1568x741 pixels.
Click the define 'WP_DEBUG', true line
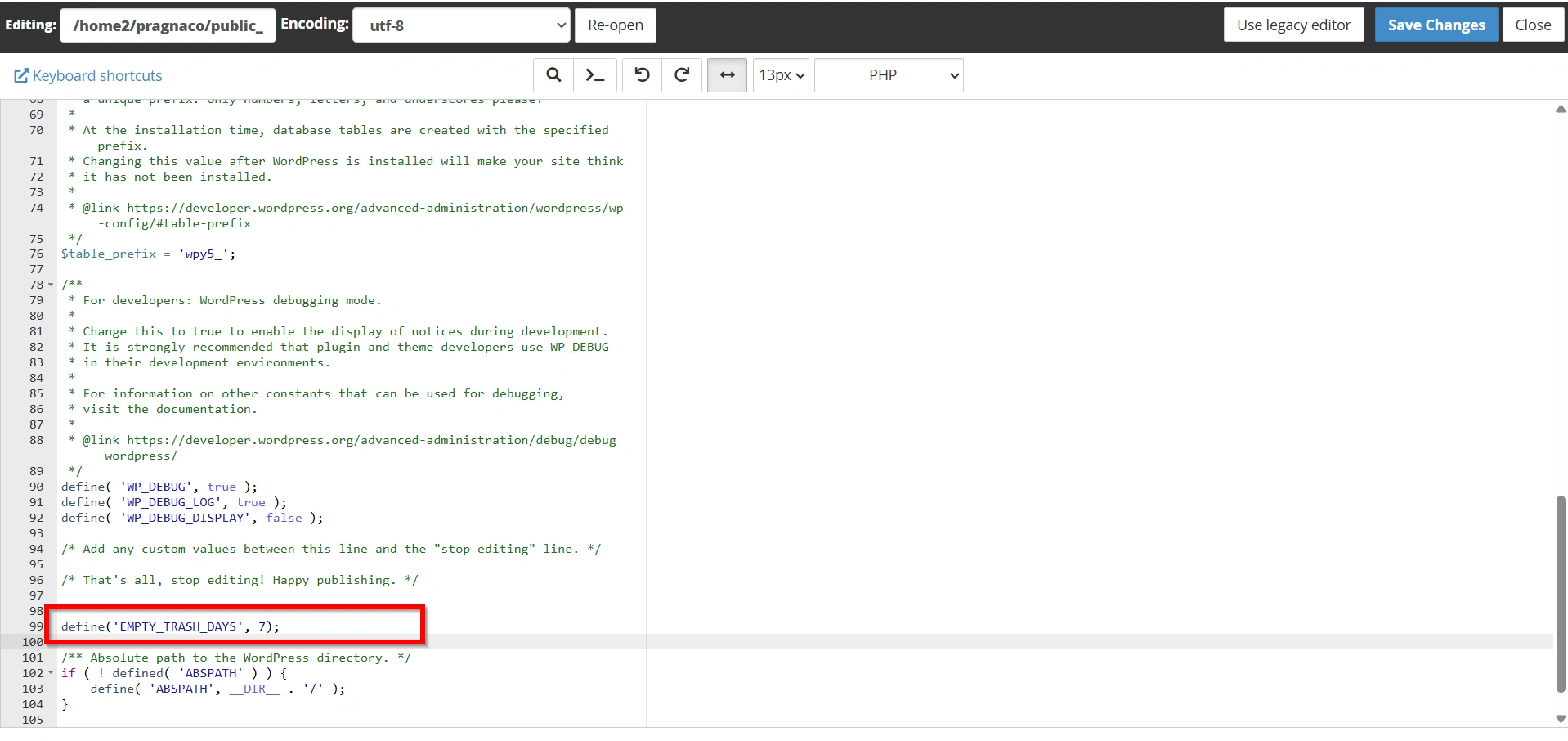pos(159,487)
